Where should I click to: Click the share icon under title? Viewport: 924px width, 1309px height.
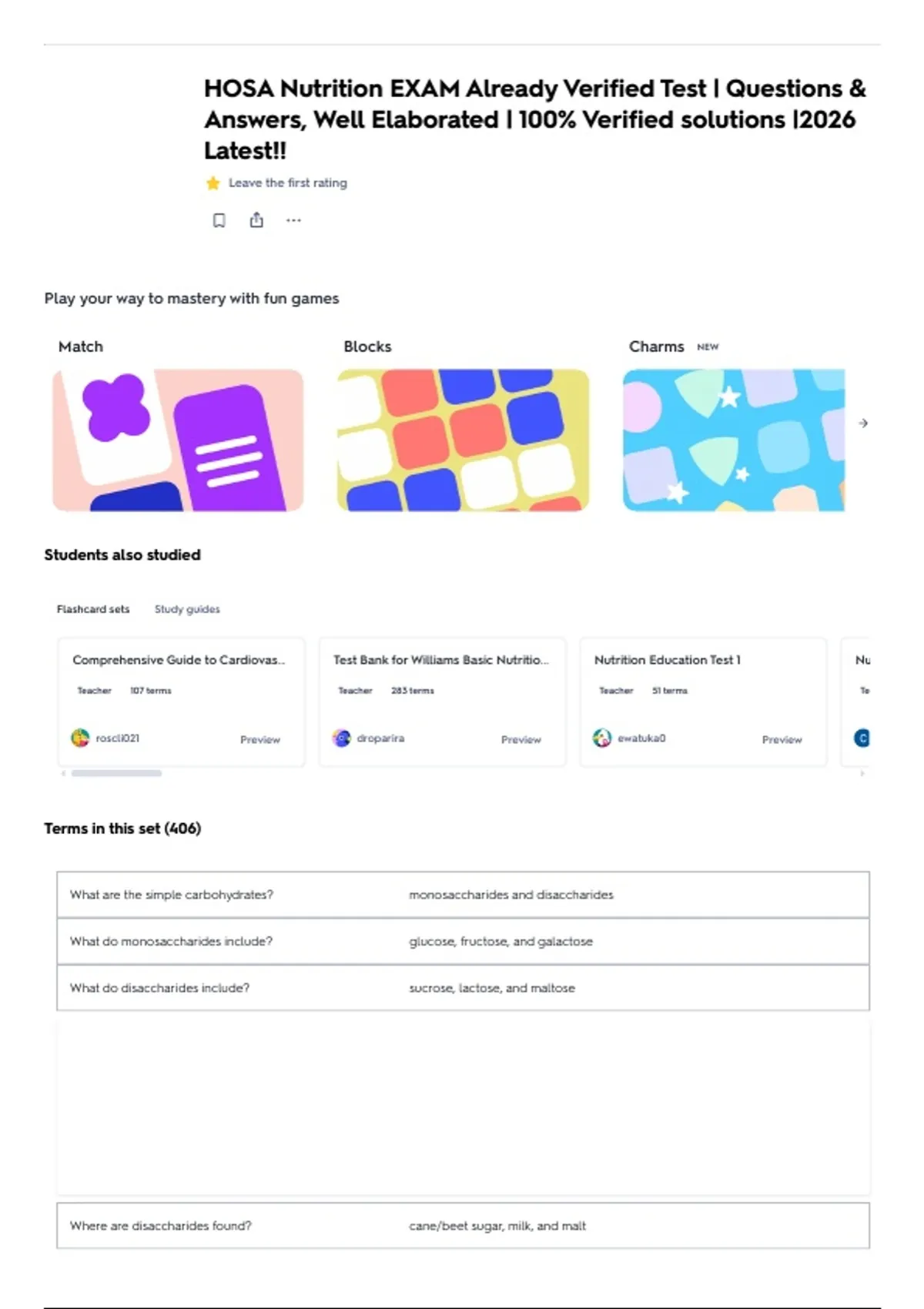click(256, 220)
